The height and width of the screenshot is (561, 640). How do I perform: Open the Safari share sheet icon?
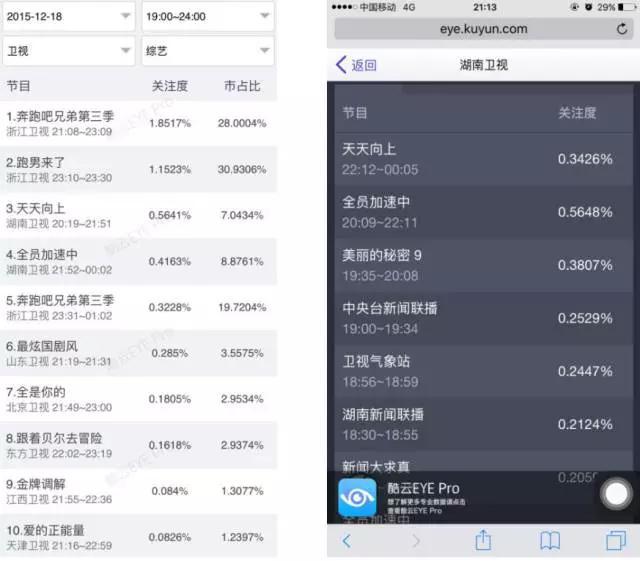[483, 540]
